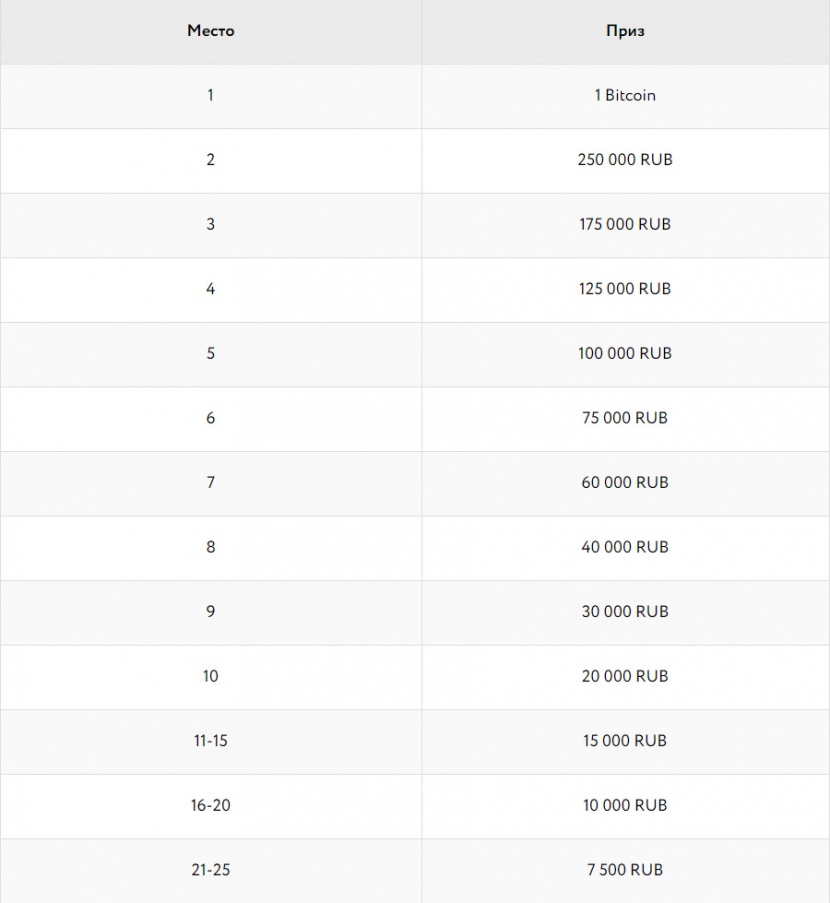Select the 1 Bitcoin prize cell
Viewport: 830px width, 903px height.
tap(625, 95)
